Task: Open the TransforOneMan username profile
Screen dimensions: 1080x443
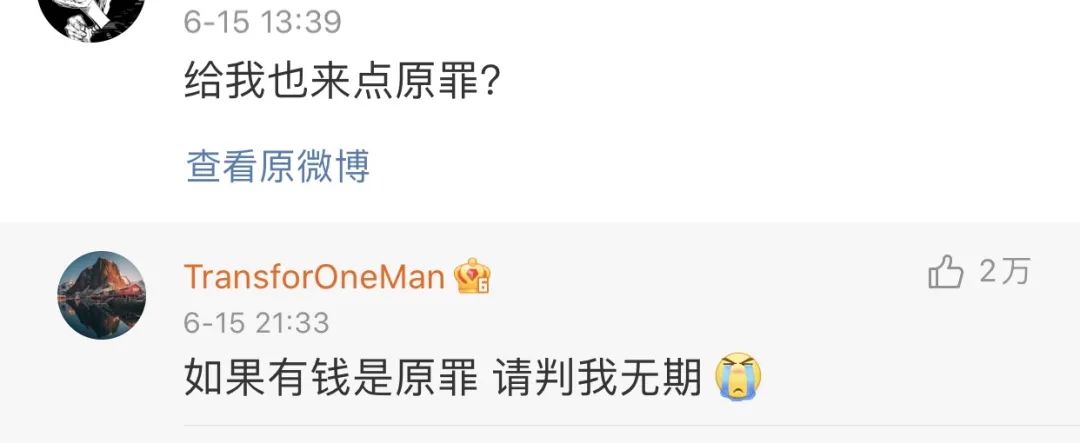Action: coord(315,277)
